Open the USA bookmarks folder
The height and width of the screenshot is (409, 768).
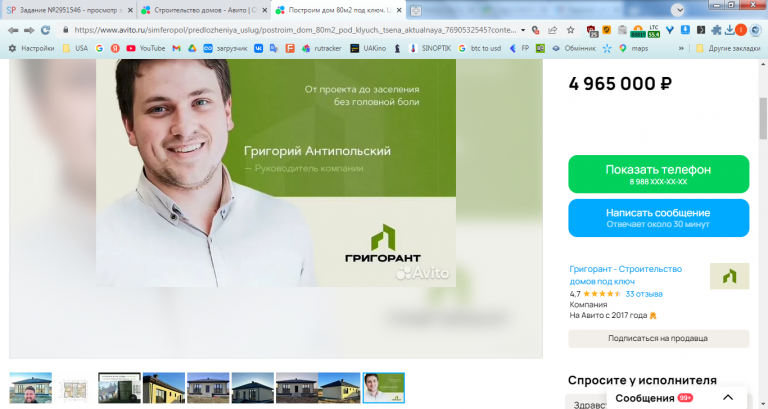click(x=75, y=48)
